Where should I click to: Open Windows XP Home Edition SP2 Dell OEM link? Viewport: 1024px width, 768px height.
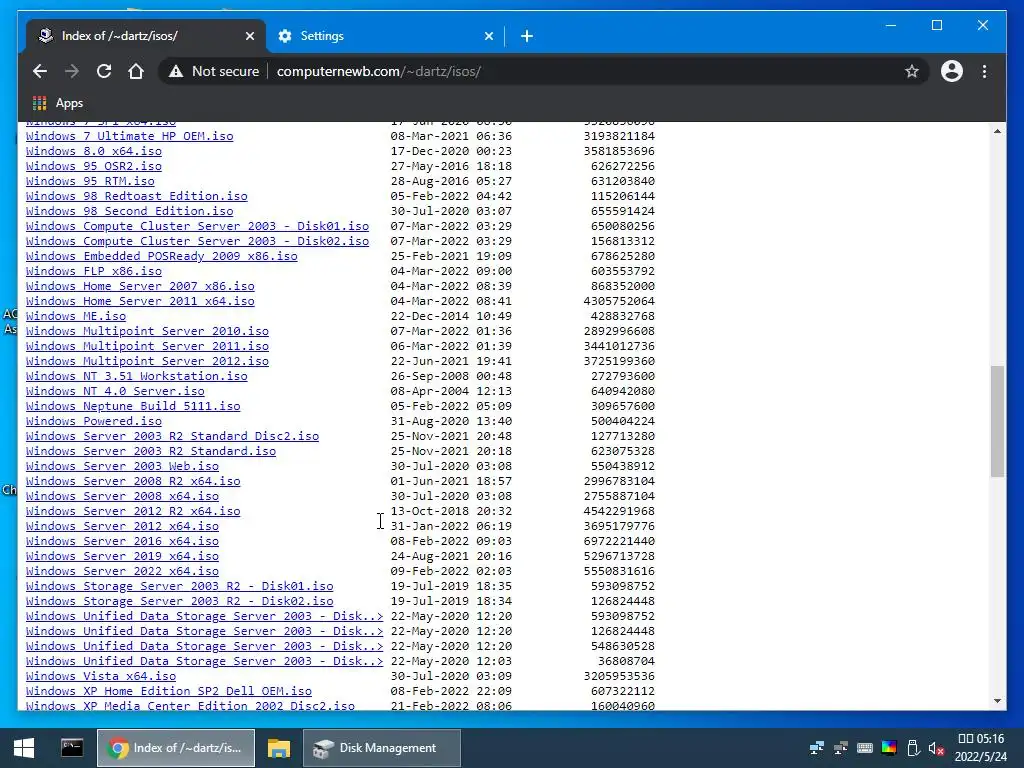tap(168, 692)
